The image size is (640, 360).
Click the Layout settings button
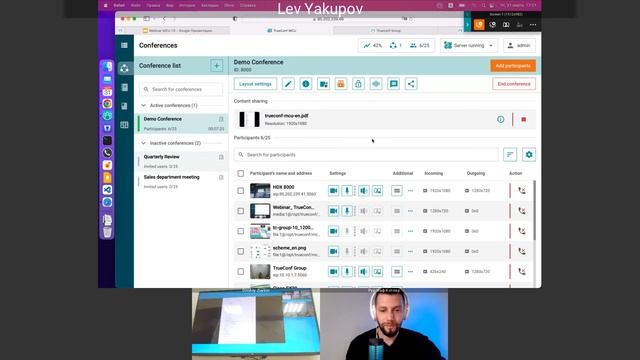(255, 84)
